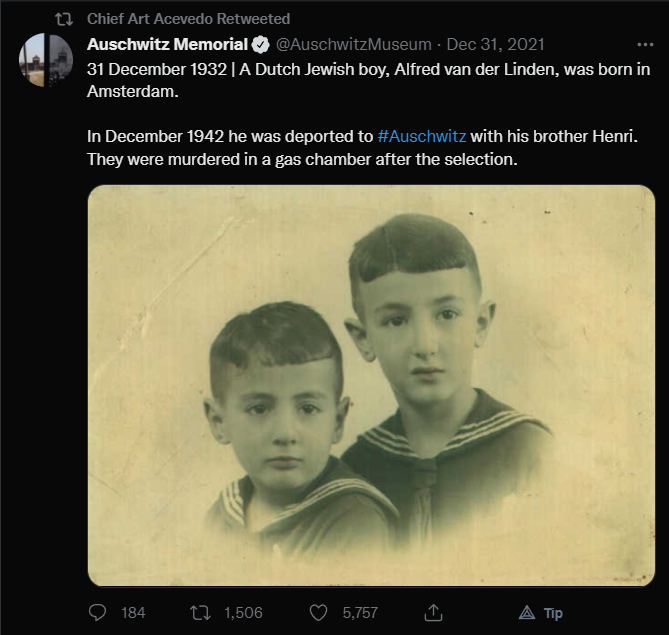
Task: Click the Dec 31, 2021 timestamp
Action: (x=495, y=44)
